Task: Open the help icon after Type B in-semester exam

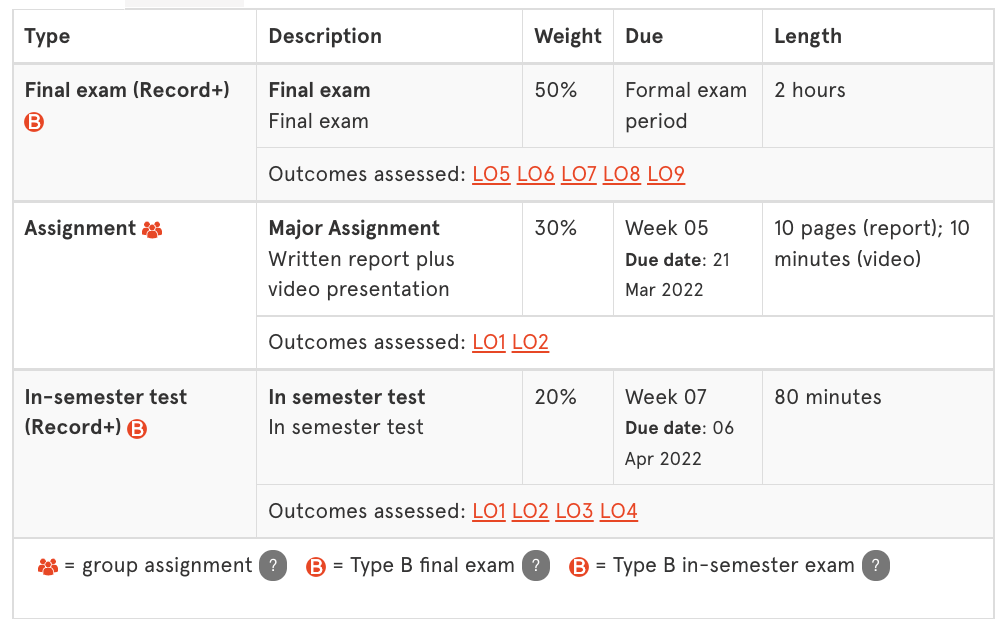Action: [x=876, y=565]
